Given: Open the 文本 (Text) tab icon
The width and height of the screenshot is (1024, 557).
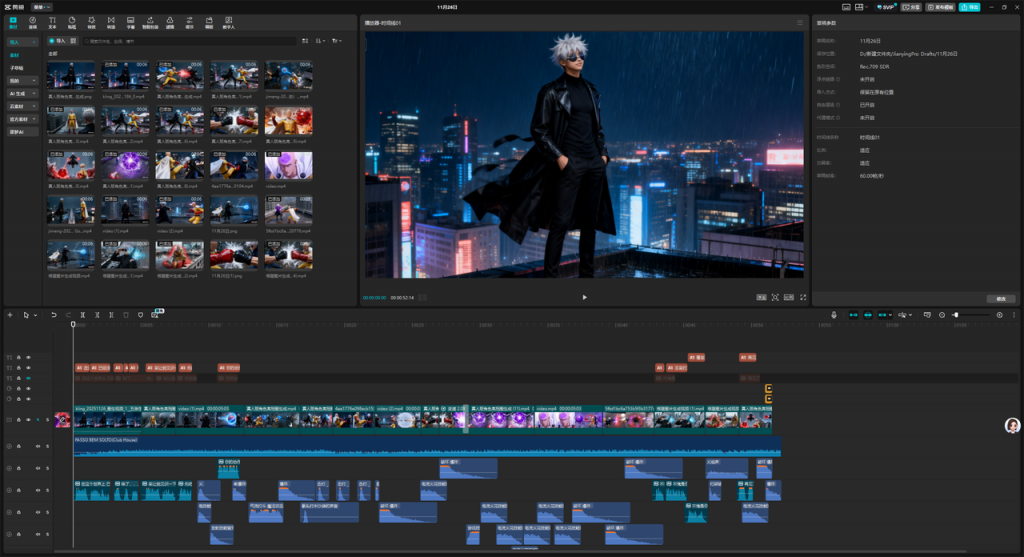Looking at the screenshot, I should 52,21.
